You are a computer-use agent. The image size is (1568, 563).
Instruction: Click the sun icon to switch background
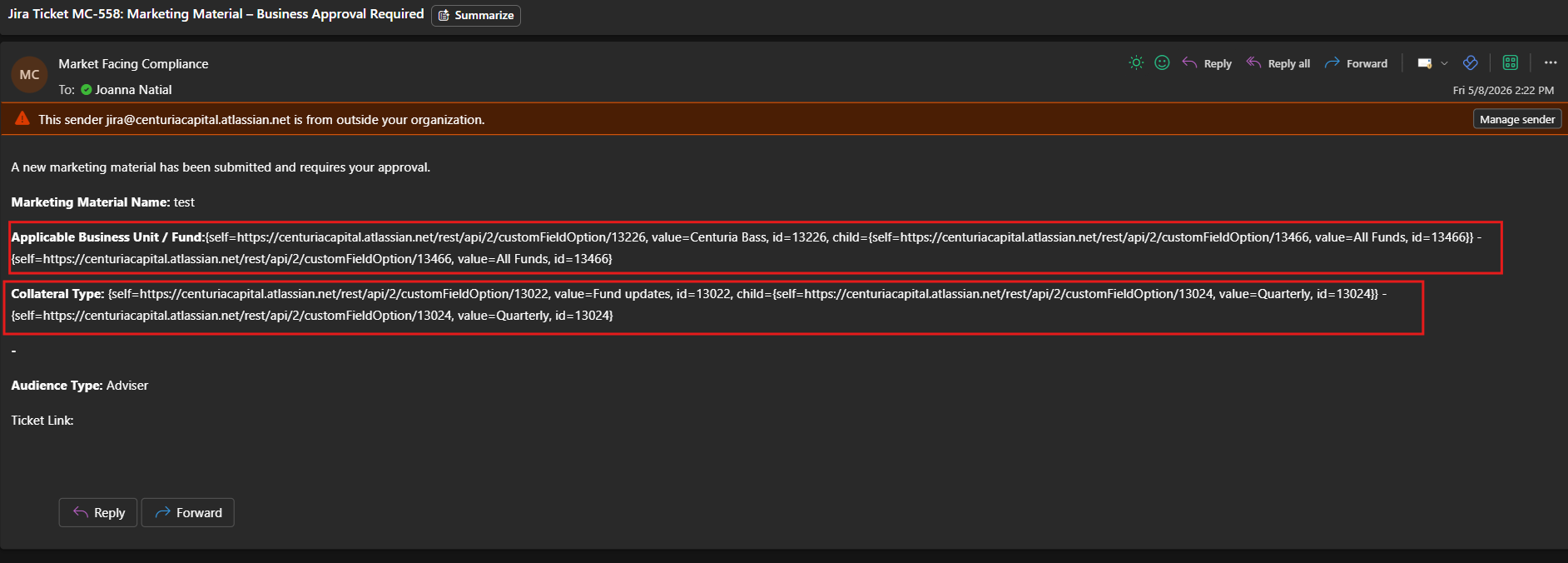tap(1136, 62)
